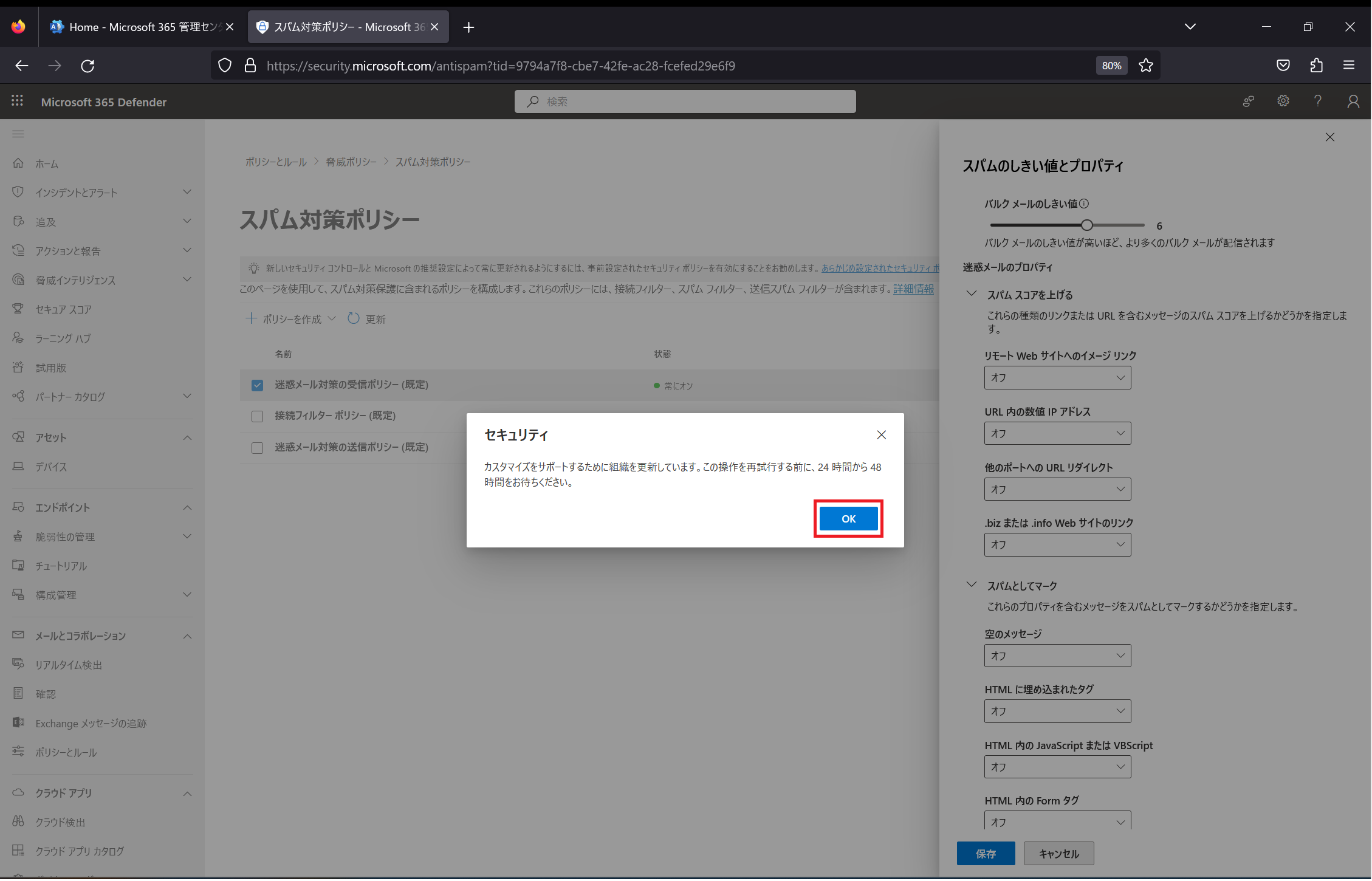Screen dimensions: 1372x881
Task: Close the セキュリティ dialog with X
Action: [x=881, y=434]
